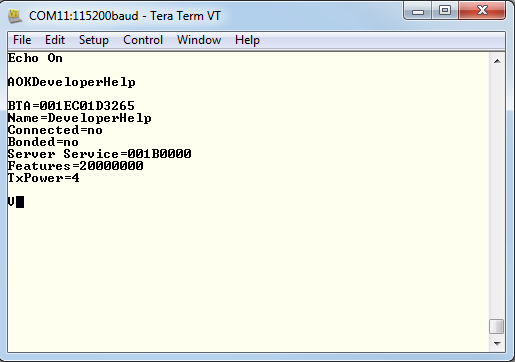Click the 'Name=DeveloperHelp' line
Screen dimensions: 515x362
click(x=80, y=118)
